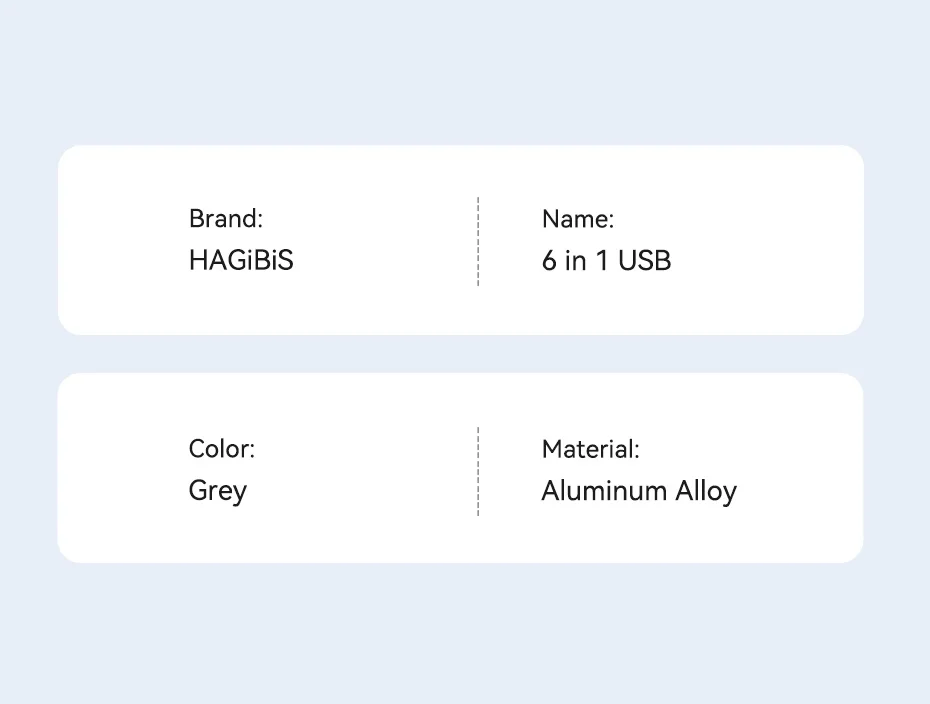Image resolution: width=930 pixels, height=704 pixels.
Task: Click the dashed divider between Color and Material
Action: coord(478,471)
